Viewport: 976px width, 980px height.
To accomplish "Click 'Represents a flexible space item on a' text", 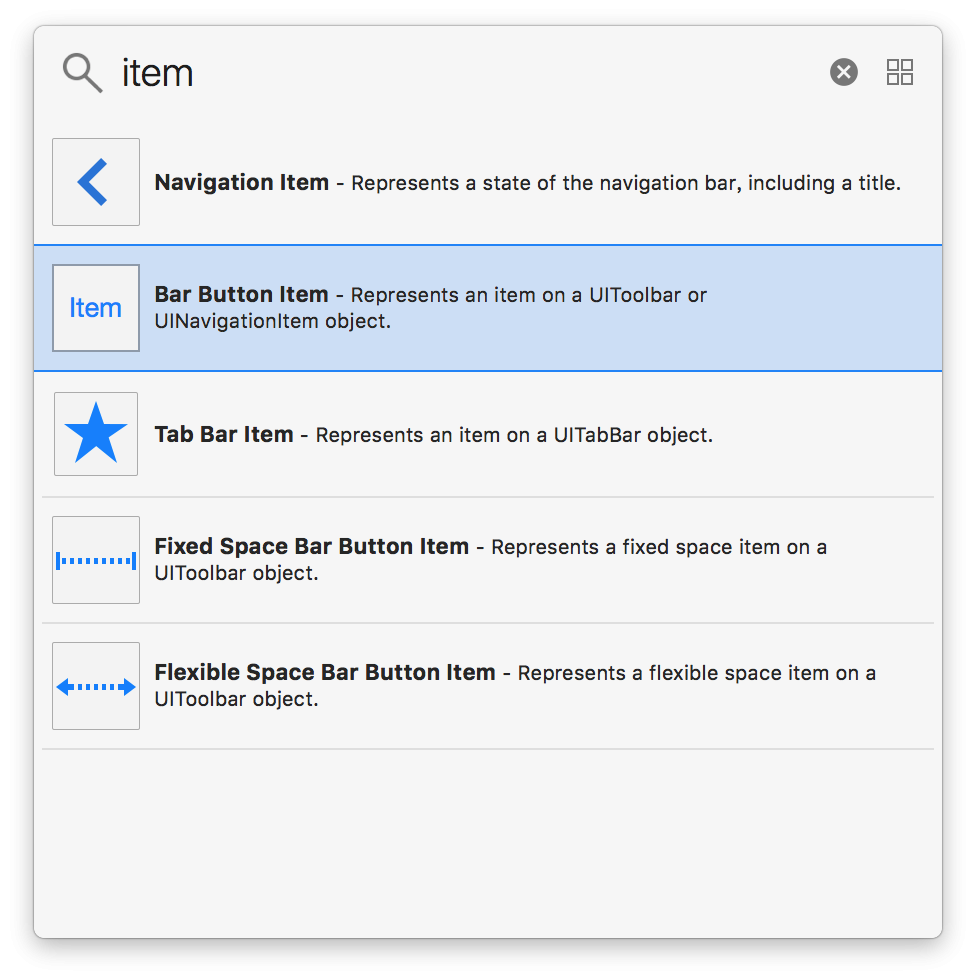I will coord(697,673).
